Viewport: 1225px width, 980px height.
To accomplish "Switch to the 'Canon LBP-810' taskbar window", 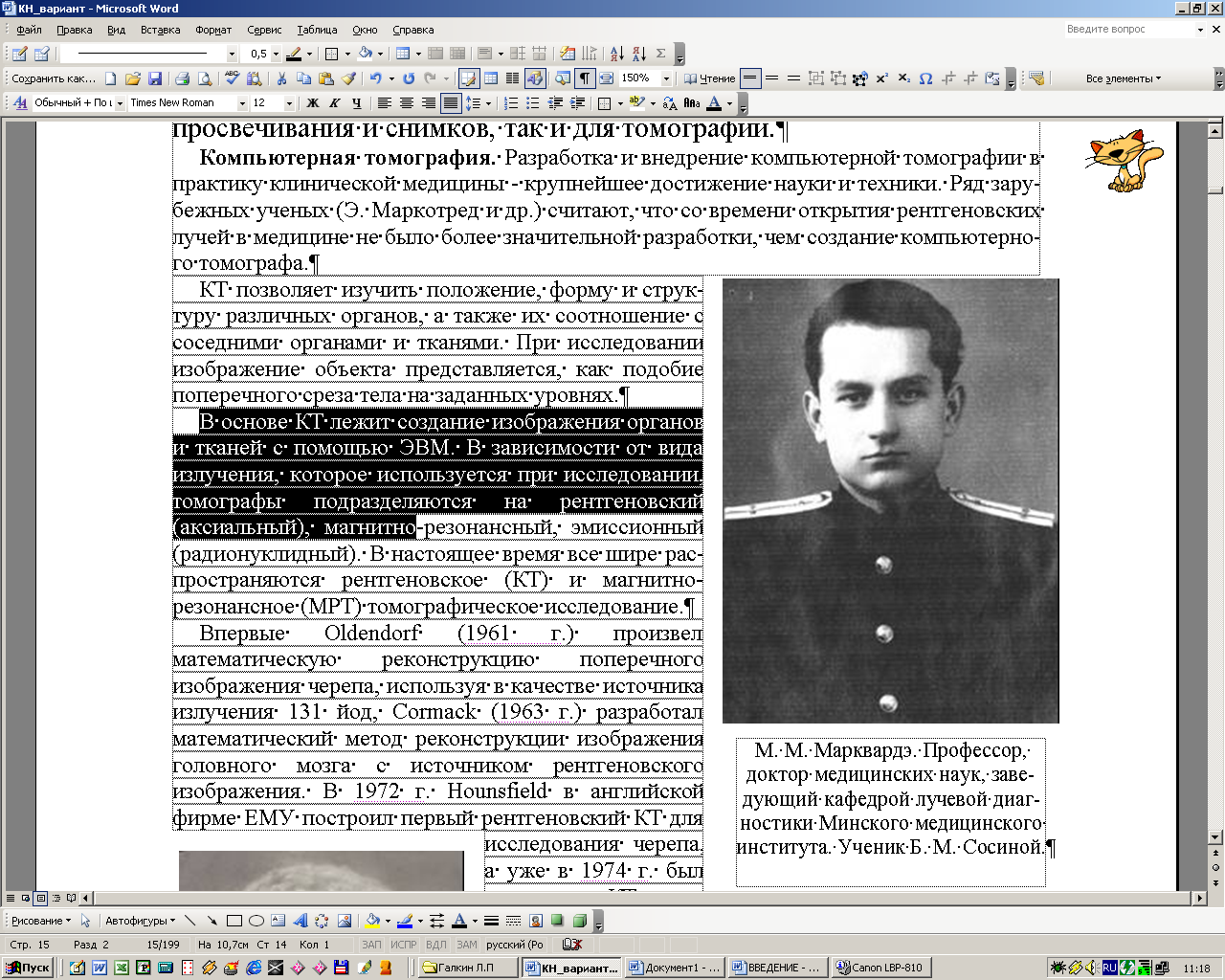I will pyautogui.click(x=880, y=968).
